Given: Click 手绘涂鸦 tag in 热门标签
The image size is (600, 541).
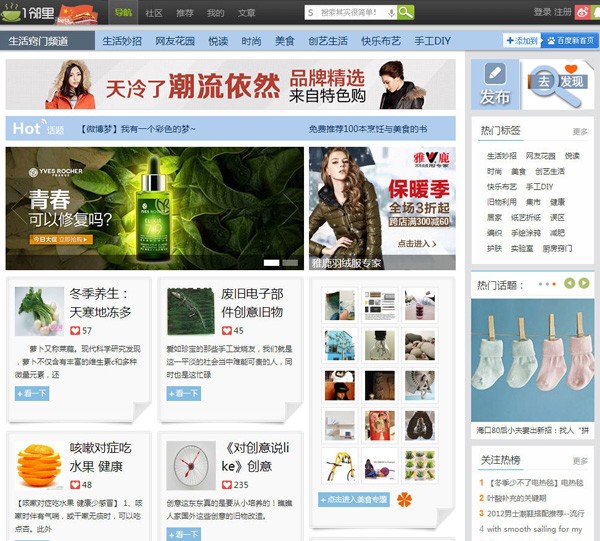Looking at the screenshot, I should pos(526,233).
